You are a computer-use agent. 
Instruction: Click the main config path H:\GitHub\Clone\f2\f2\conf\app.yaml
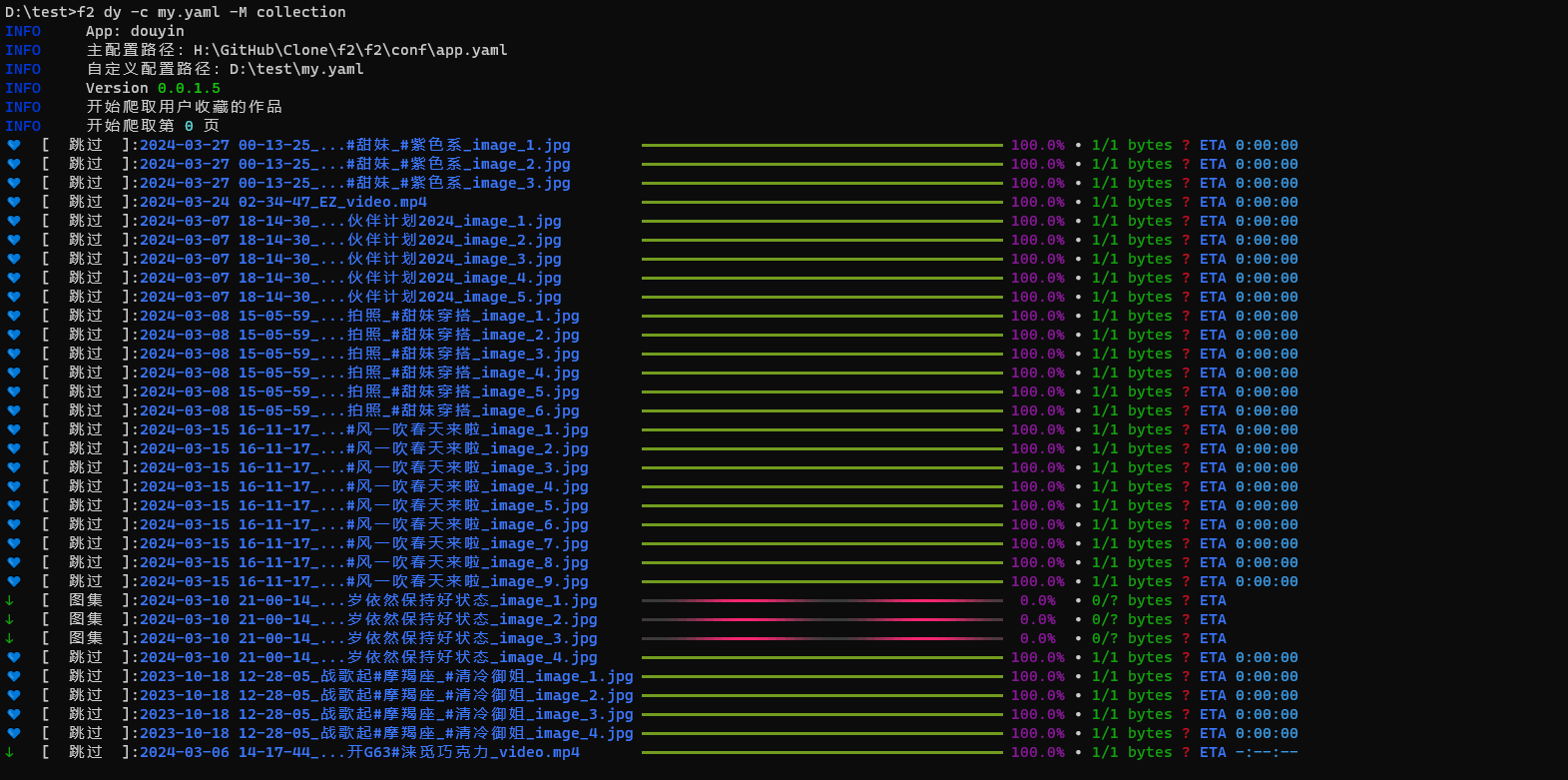tap(350, 50)
